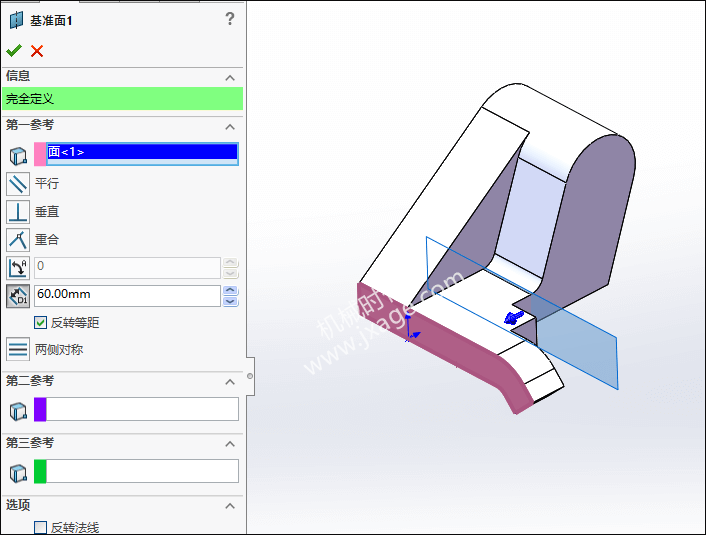Activate the angle constraint icon
This screenshot has height=535, width=706.
18,268
